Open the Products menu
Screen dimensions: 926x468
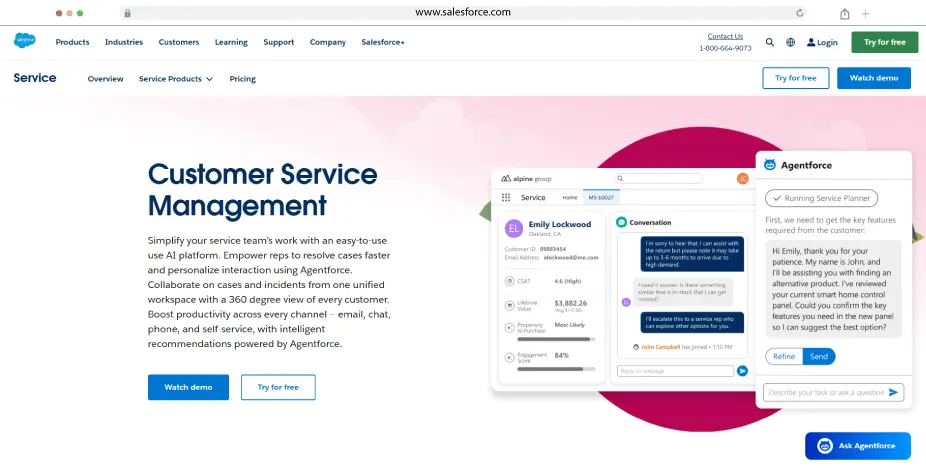point(72,42)
